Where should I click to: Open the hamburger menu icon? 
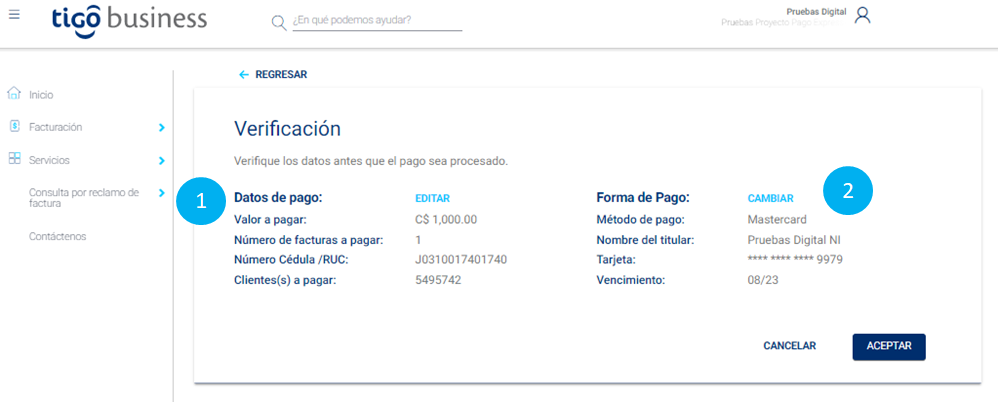point(14,14)
